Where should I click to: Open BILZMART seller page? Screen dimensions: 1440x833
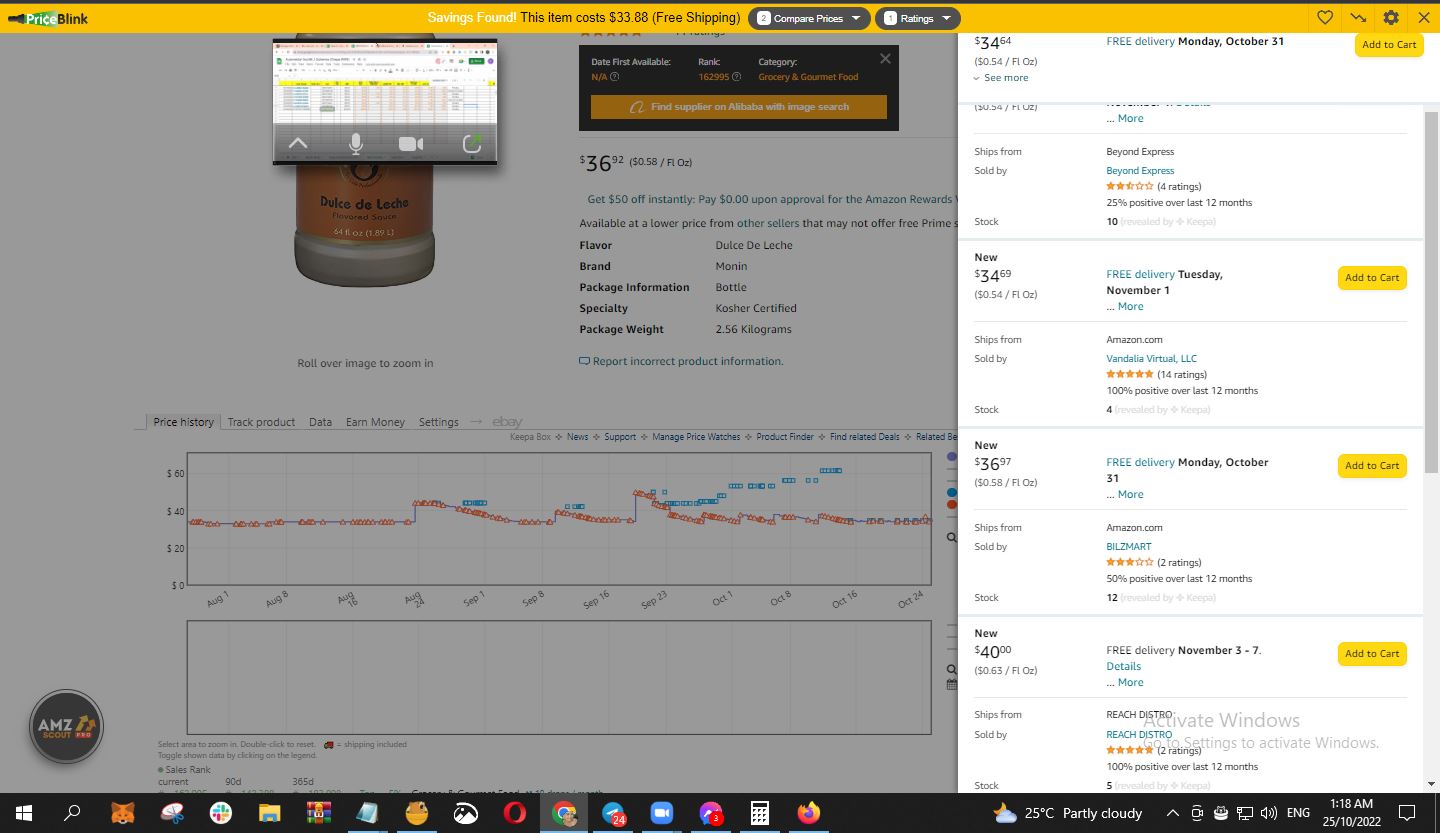[1129, 547]
